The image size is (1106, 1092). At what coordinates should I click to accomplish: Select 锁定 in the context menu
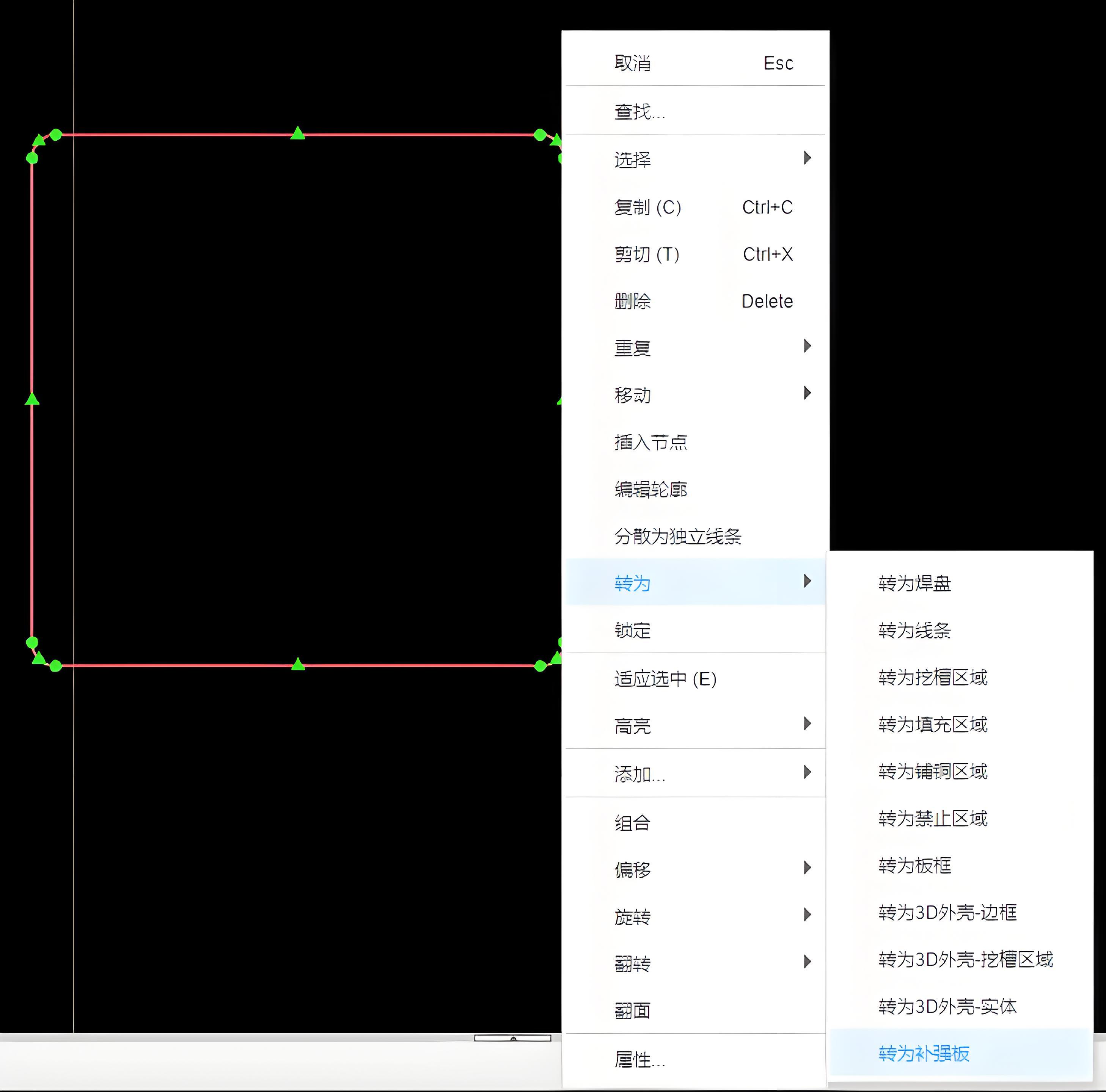(x=633, y=630)
